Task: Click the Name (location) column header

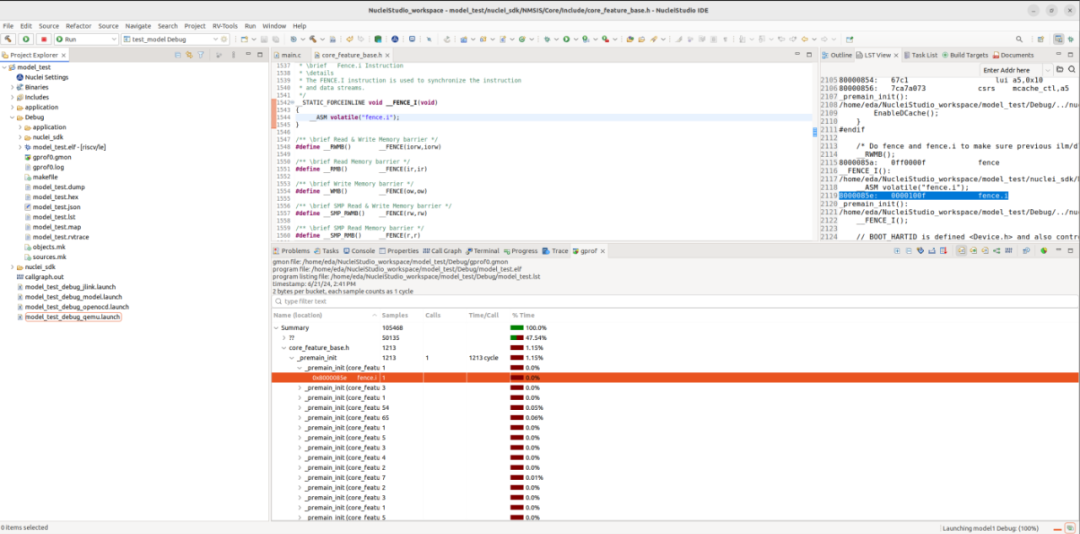Action: [x=298, y=315]
